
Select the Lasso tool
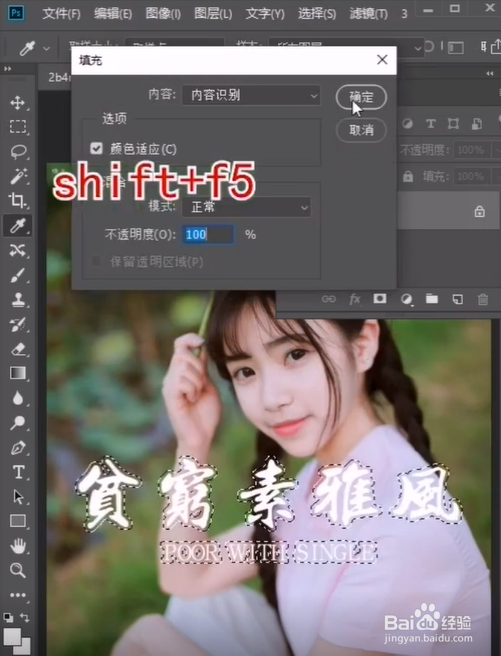(x=18, y=151)
